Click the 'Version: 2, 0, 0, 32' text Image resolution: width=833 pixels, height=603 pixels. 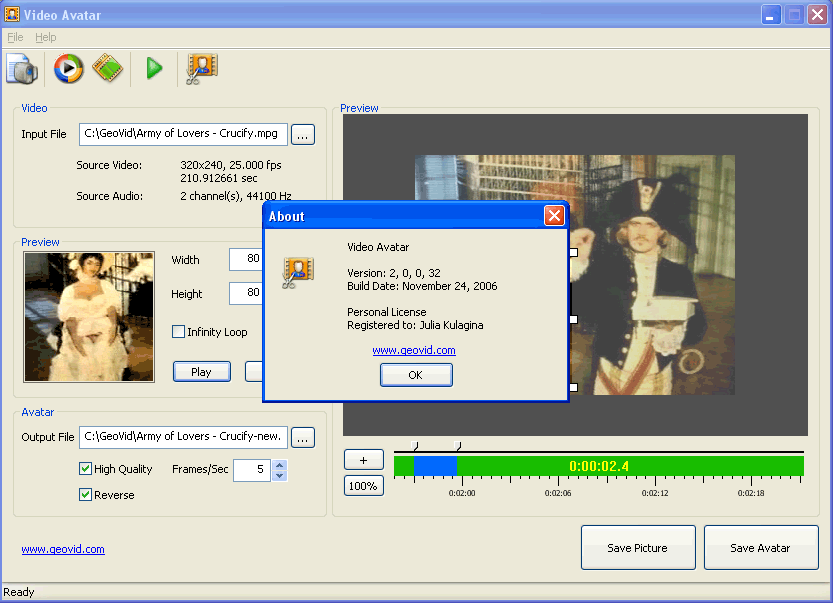point(394,273)
